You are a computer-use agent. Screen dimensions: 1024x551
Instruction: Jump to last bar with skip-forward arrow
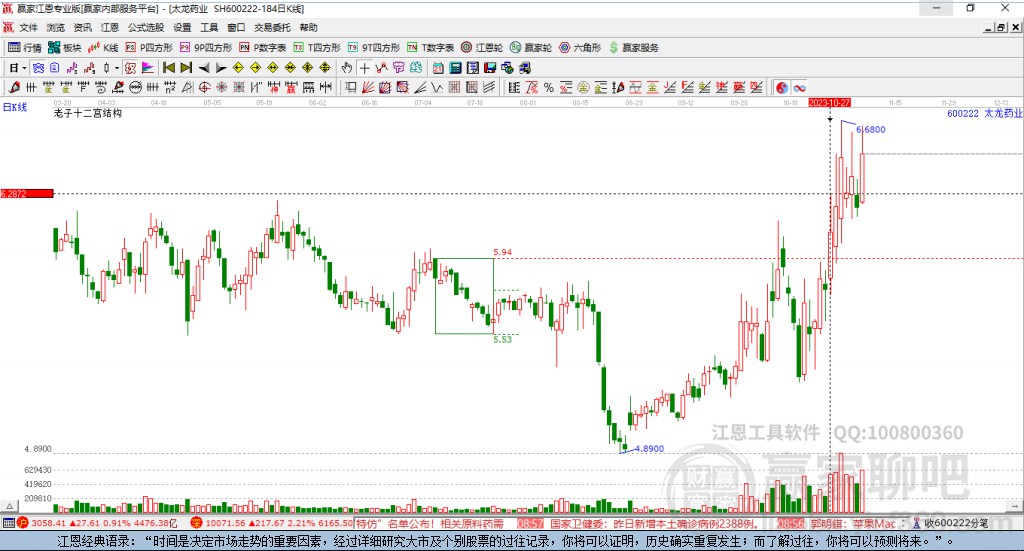(186, 68)
